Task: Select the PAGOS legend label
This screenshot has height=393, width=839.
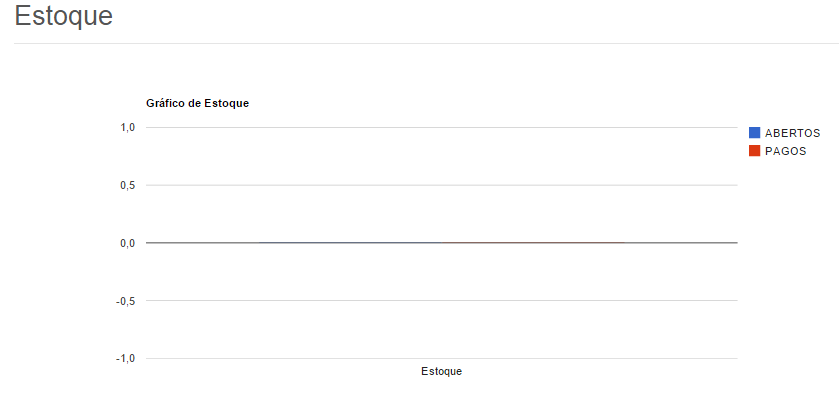Action: point(785,152)
